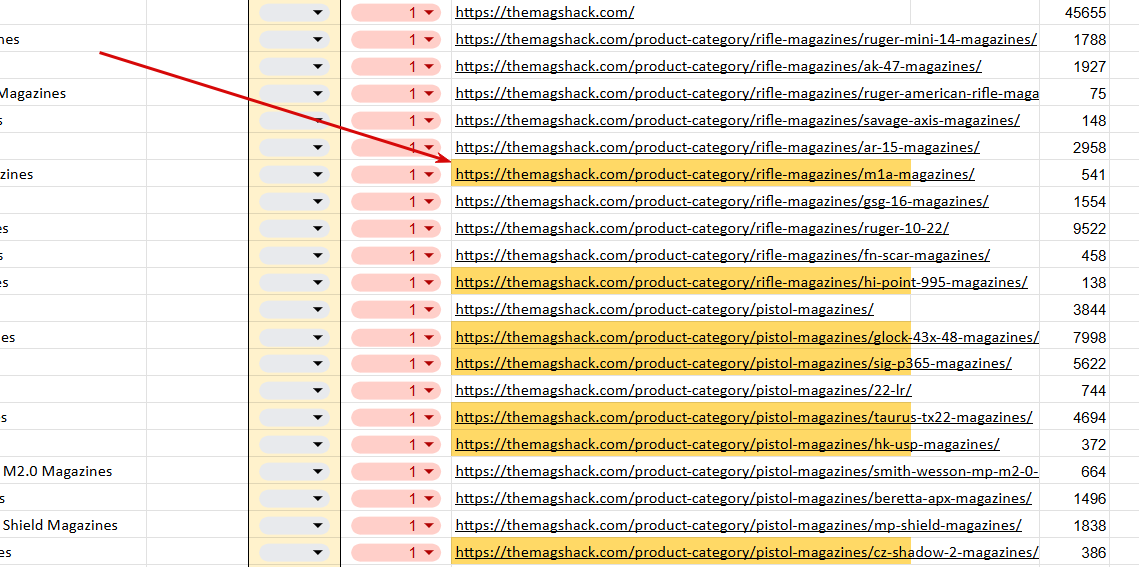Click the mp-shield-magazines URL
This screenshot has height=567, width=1139.
[739, 525]
